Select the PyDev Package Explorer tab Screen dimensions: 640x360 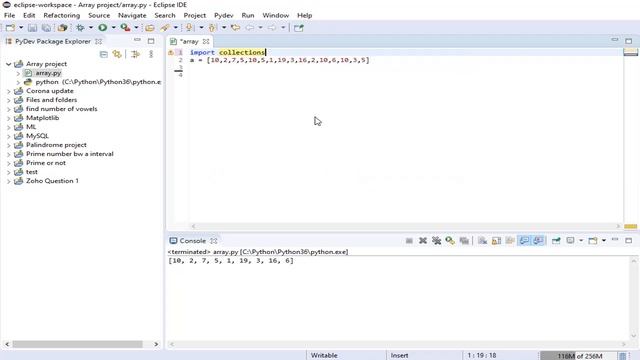point(53,41)
